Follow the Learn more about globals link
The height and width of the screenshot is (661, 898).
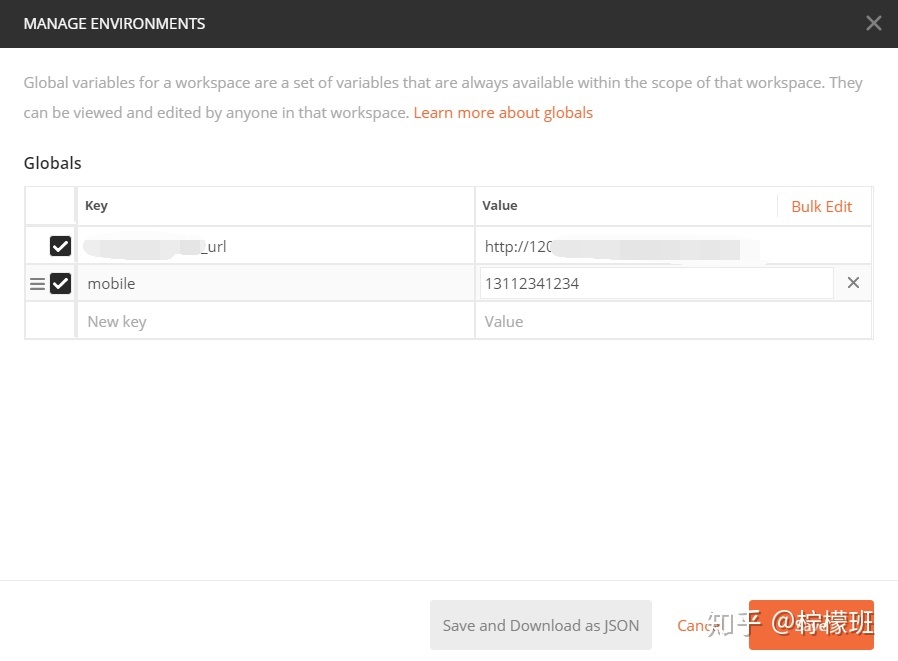click(x=503, y=113)
